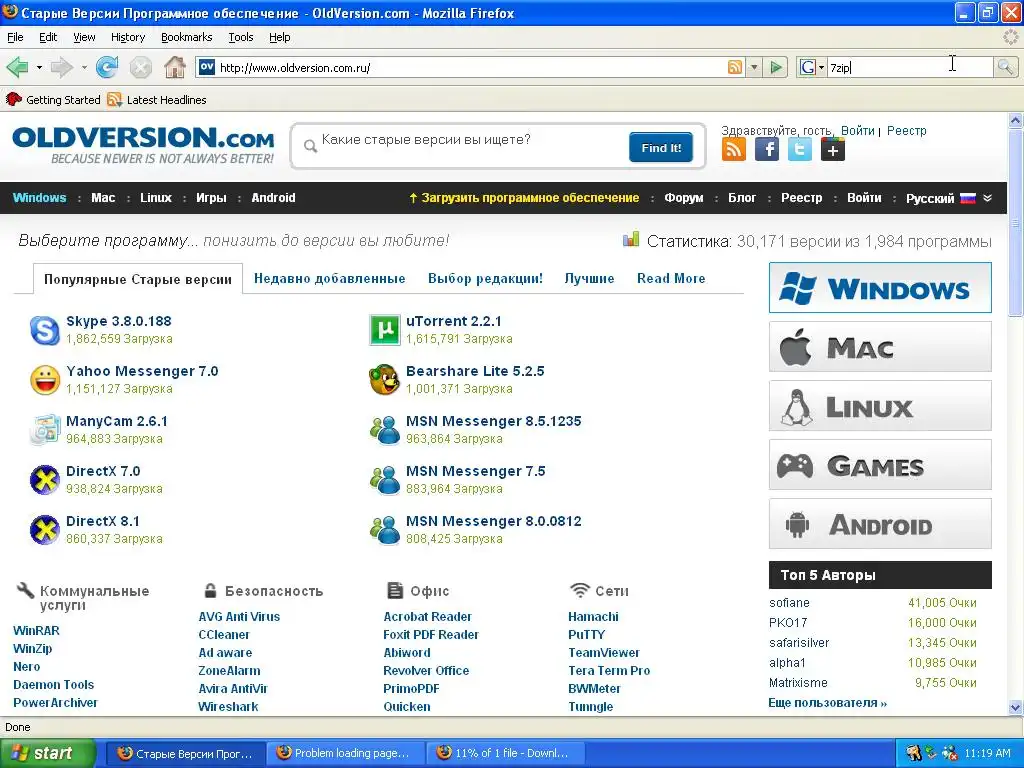Open the Facebook icon in page header

767,150
